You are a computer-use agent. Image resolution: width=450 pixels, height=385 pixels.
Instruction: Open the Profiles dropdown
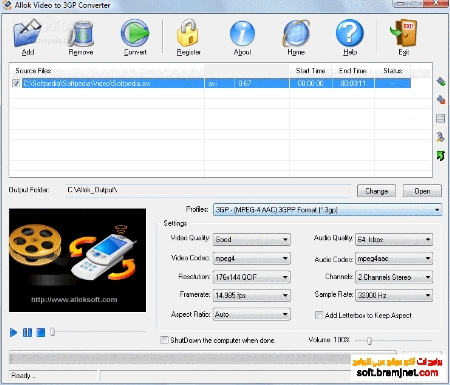[x=328, y=210]
